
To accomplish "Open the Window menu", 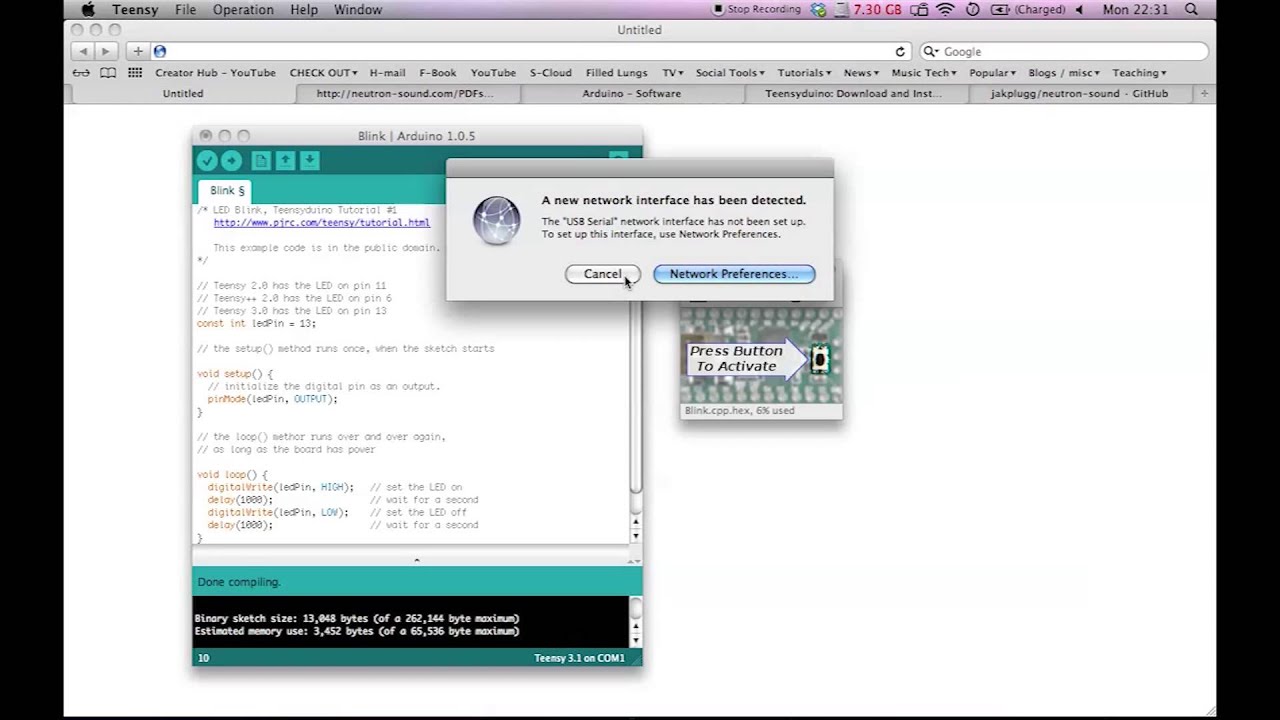I will click(x=358, y=9).
